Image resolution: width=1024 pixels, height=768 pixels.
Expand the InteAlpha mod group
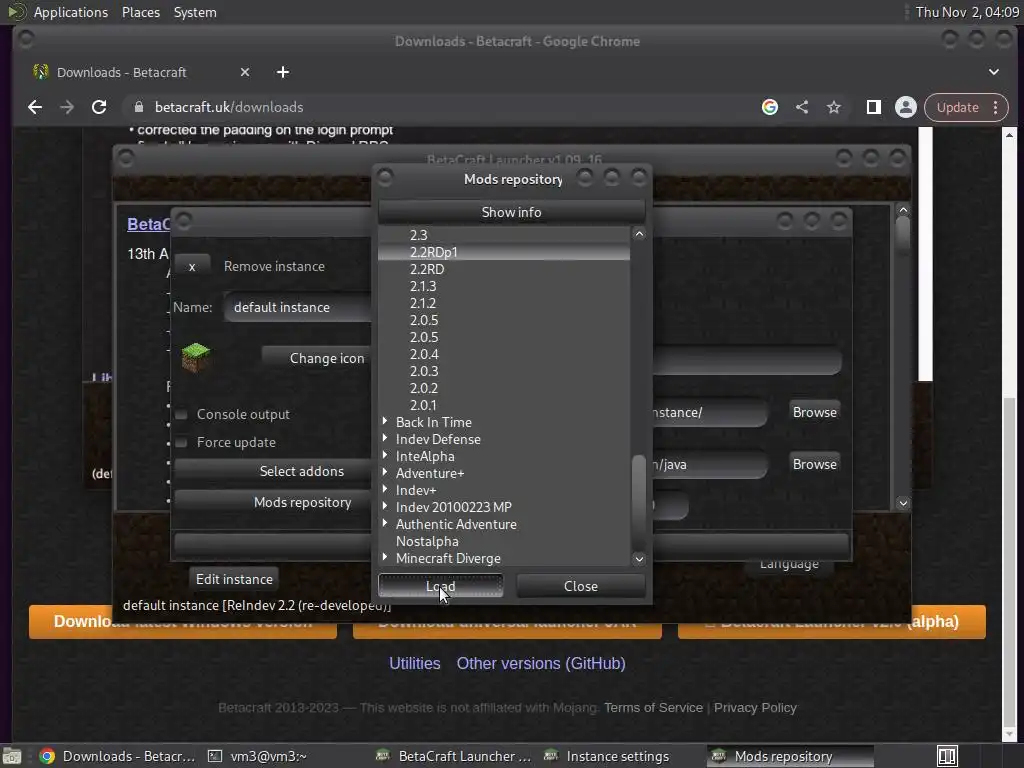click(385, 456)
